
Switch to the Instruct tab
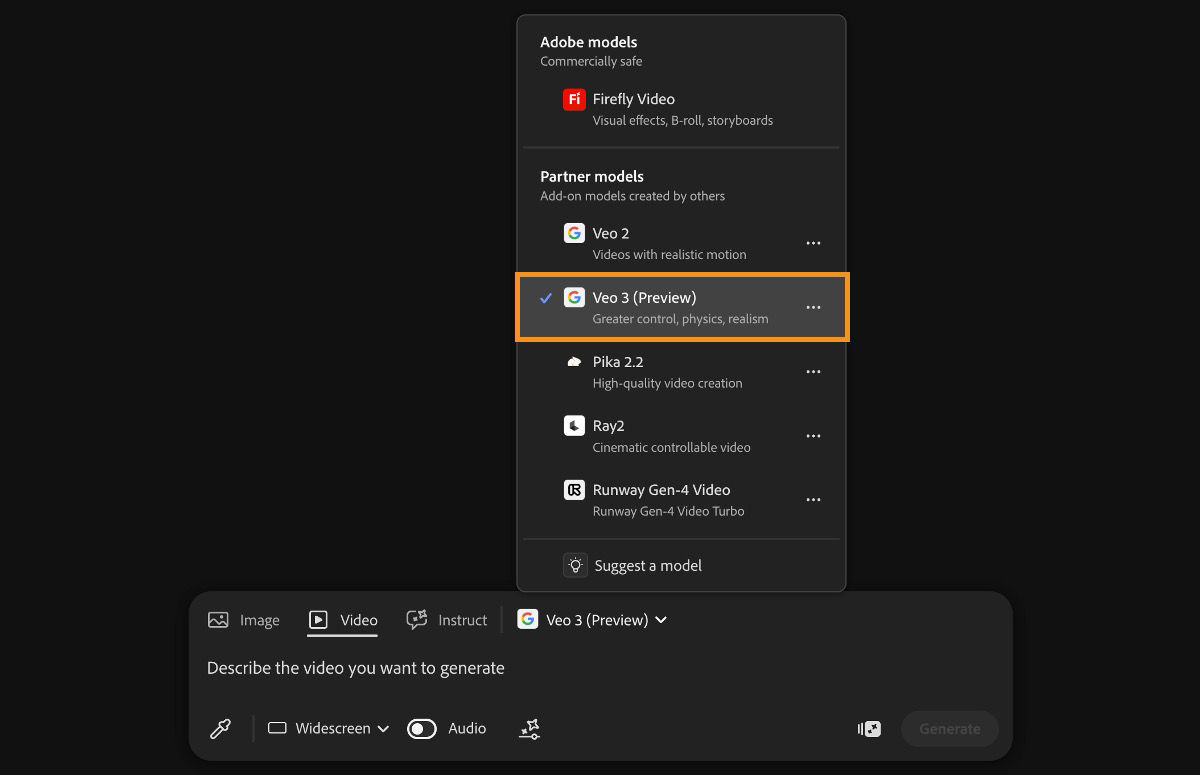(446, 620)
